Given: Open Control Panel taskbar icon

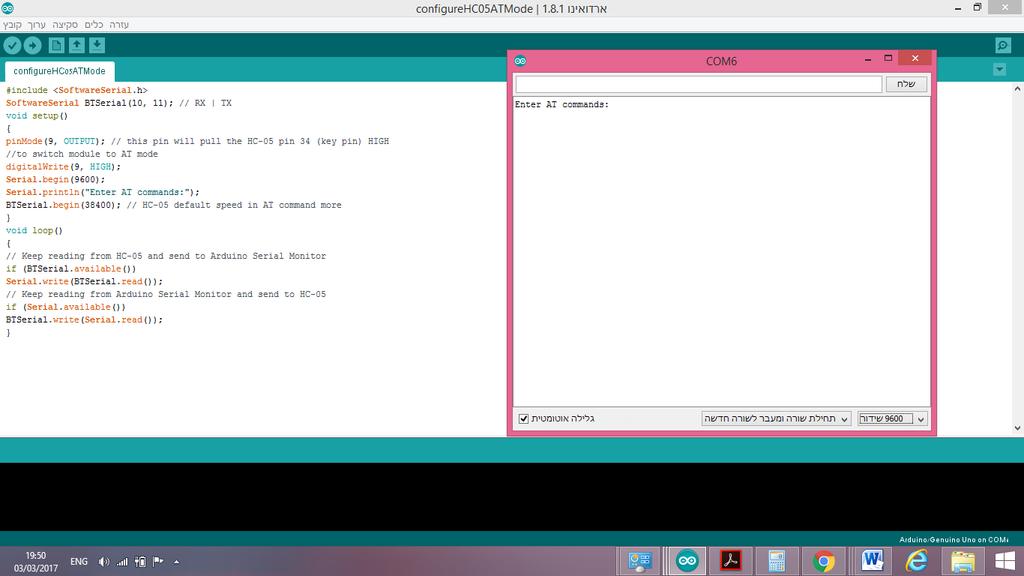Looking at the screenshot, I should [x=639, y=560].
